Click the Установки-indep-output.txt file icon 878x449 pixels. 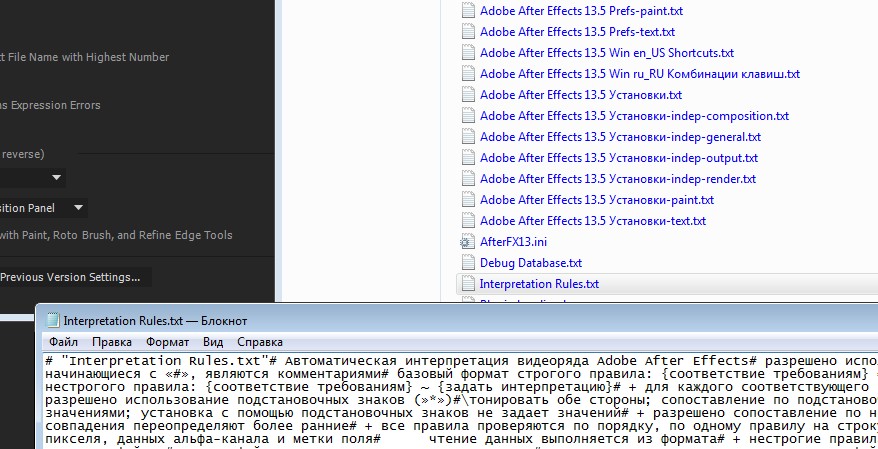(x=467, y=158)
